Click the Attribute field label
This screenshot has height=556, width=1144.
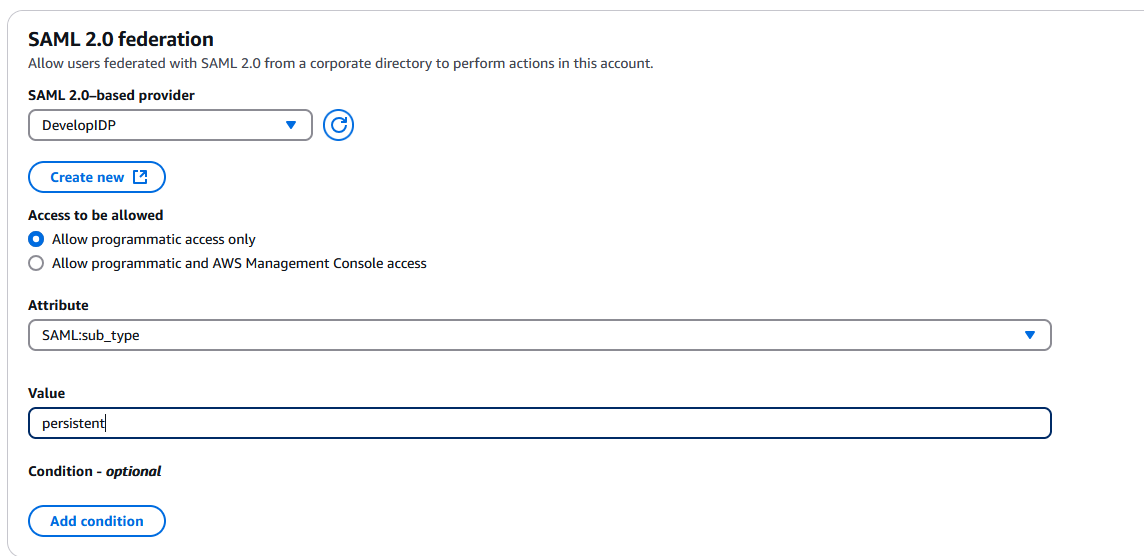click(x=58, y=305)
